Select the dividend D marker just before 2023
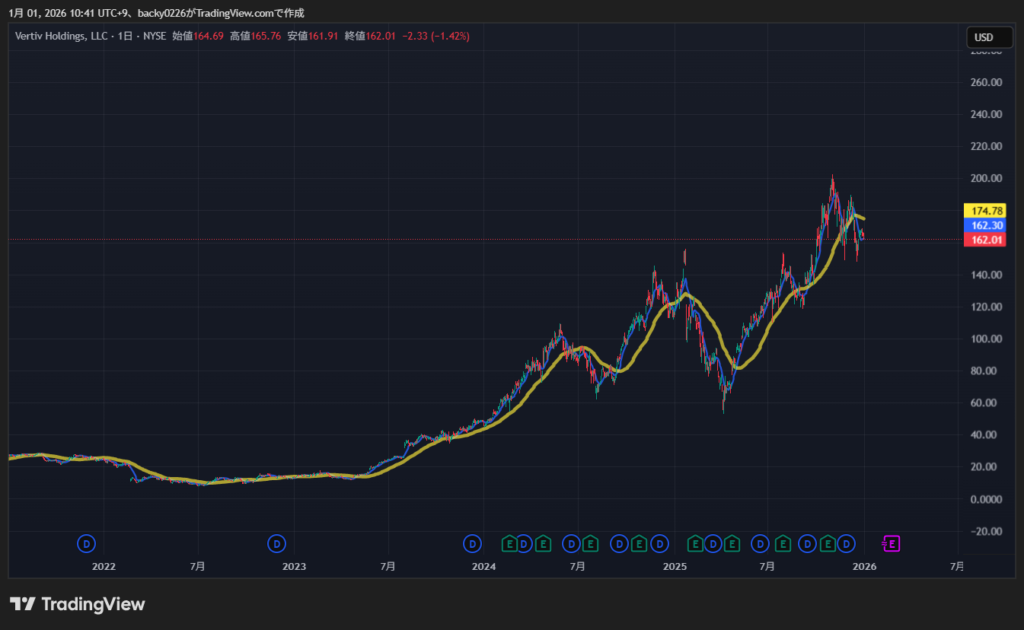Screen dimensions: 1024x630 coord(277,544)
